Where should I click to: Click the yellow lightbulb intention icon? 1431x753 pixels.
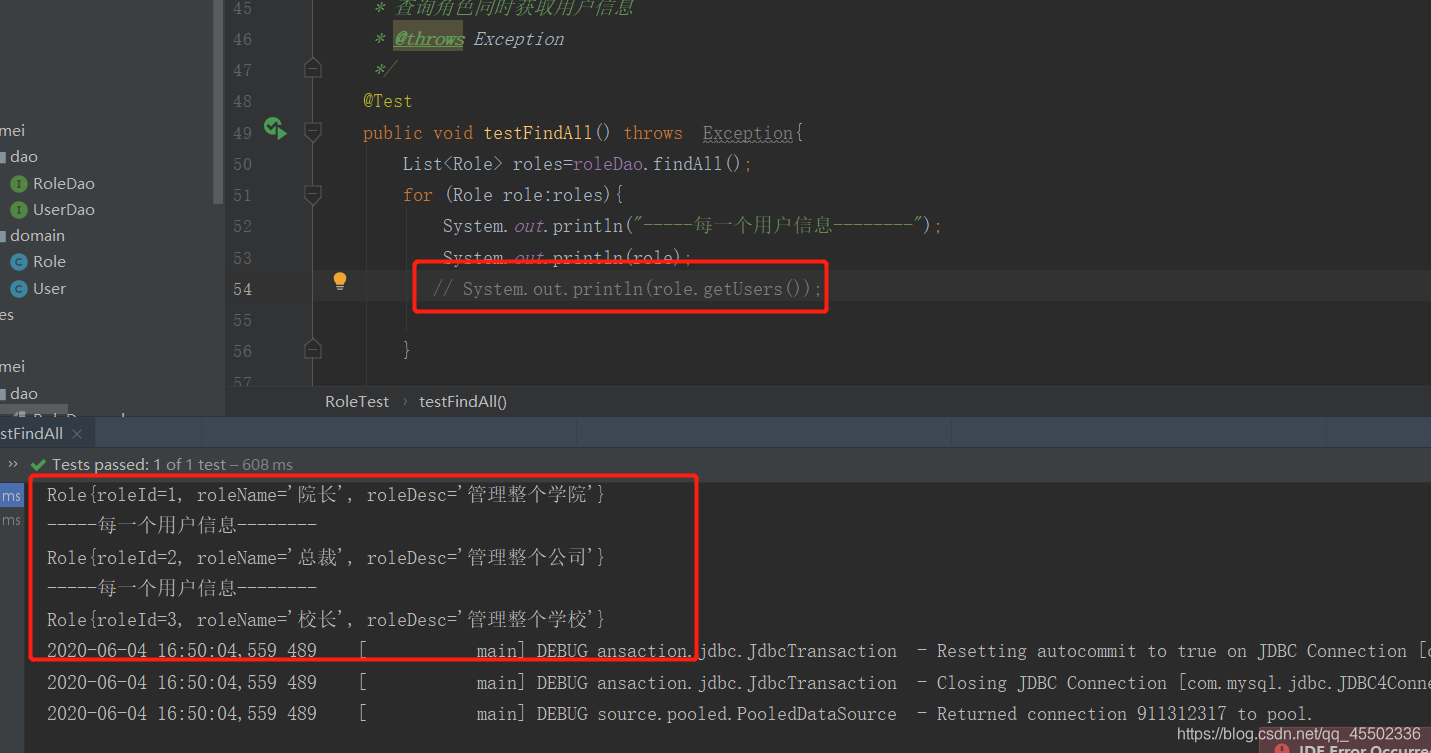coord(340,281)
